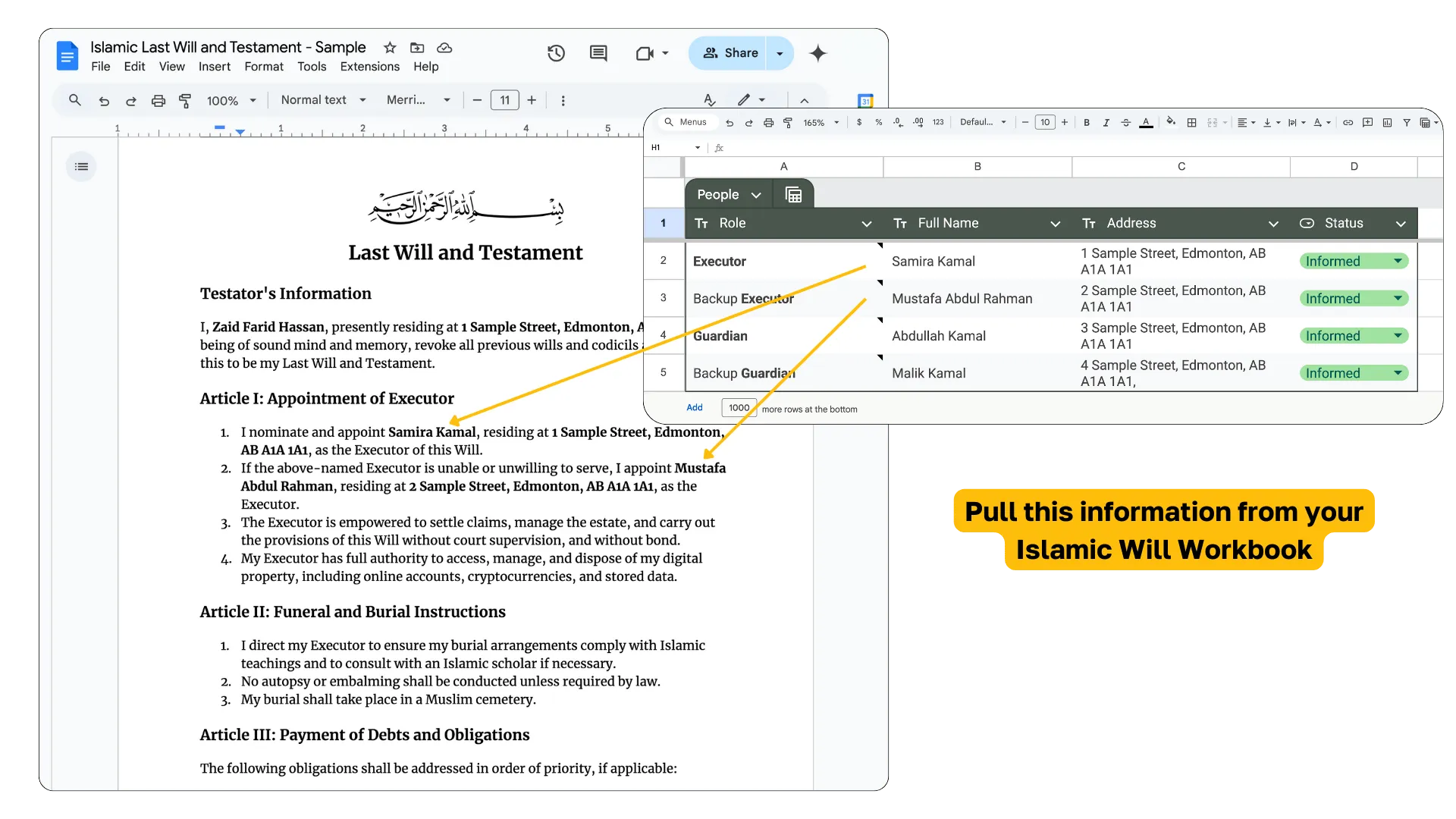Image resolution: width=1456 pixels, height=819 pixels.
Task: Format as currency in Sheets
Action: [859, 122]
